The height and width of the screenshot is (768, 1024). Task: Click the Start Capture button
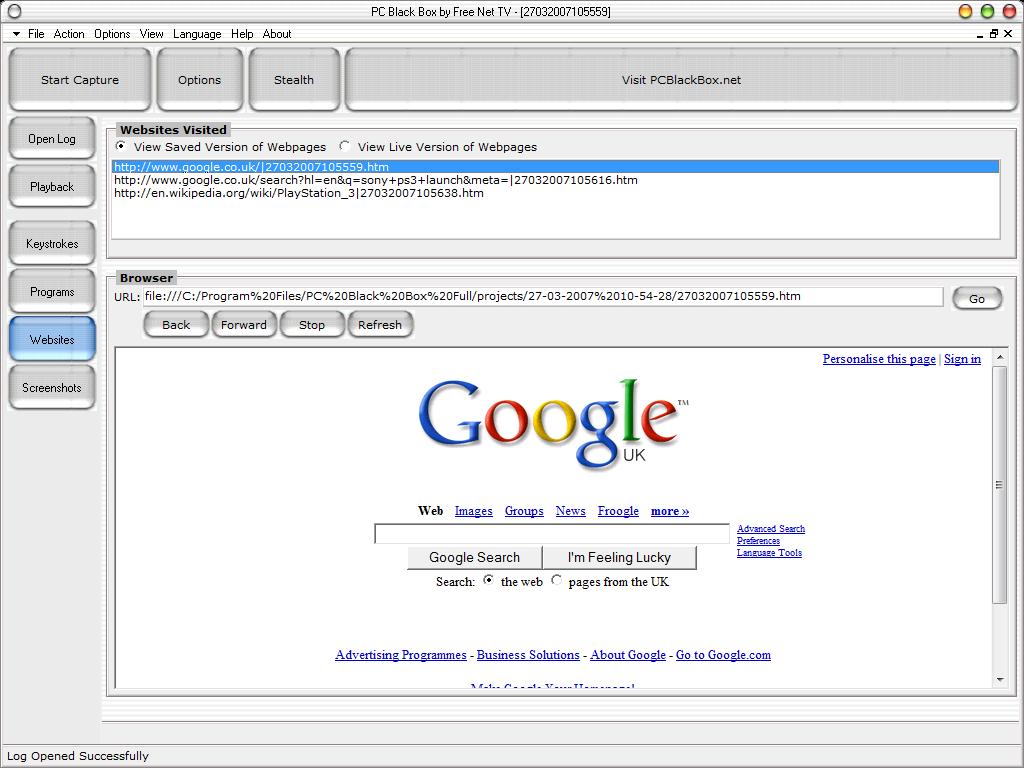pyautogui.click(x=80, y=80)
